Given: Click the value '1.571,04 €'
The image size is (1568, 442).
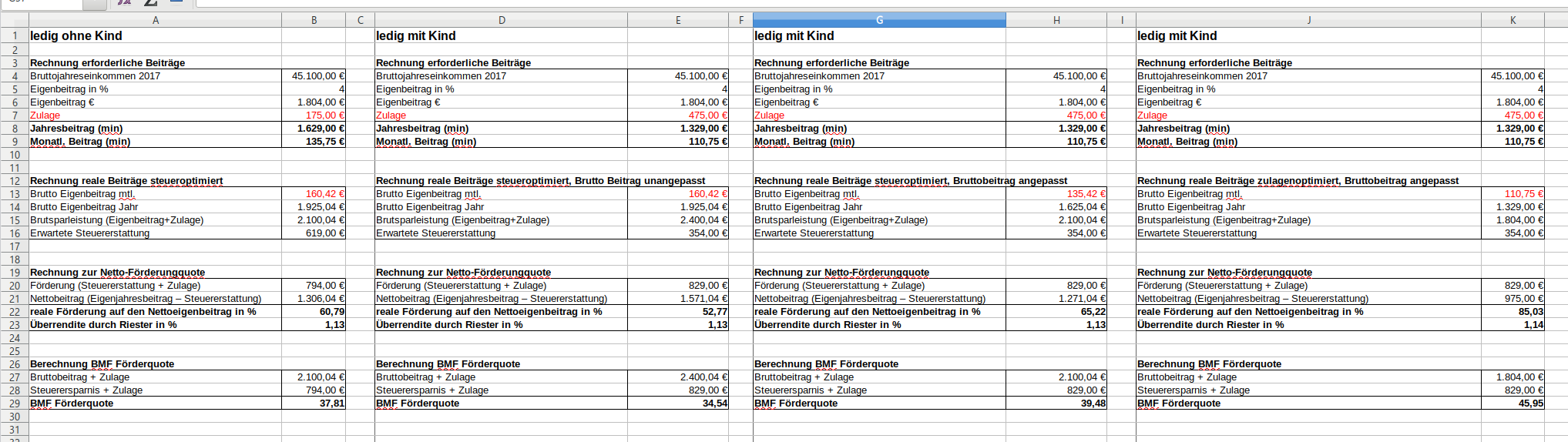Looking at the screenshot, I should pyautogui.click(x=704, y=299).
